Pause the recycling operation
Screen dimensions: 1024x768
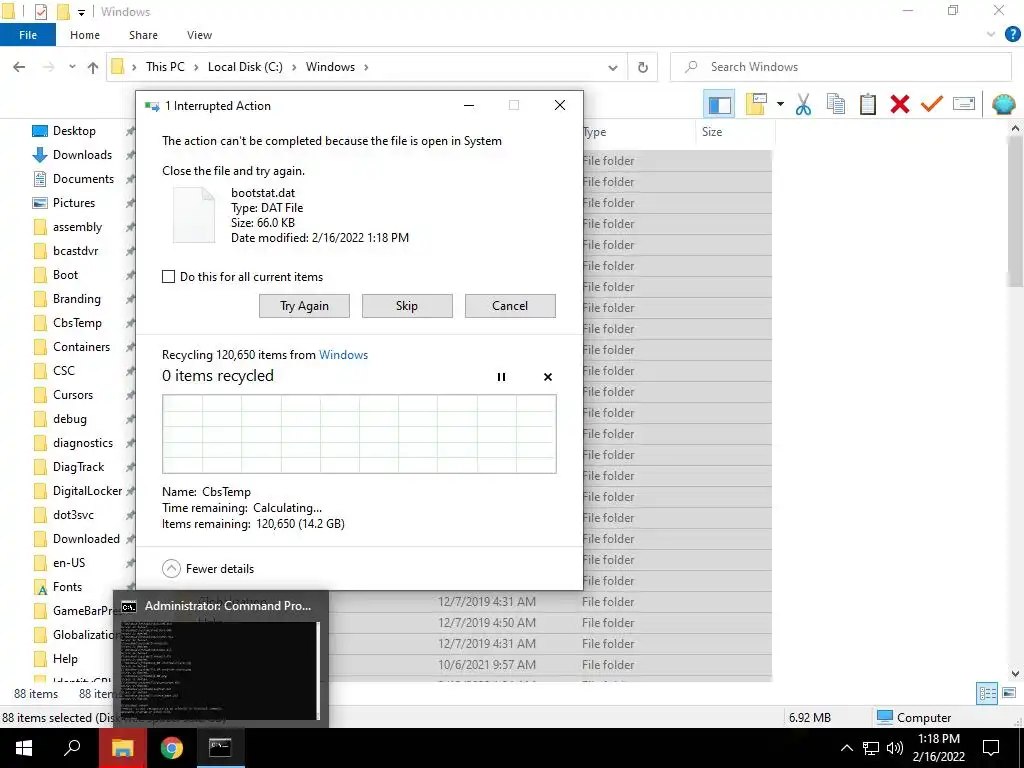pyautogui.click(x=502, y=377)
